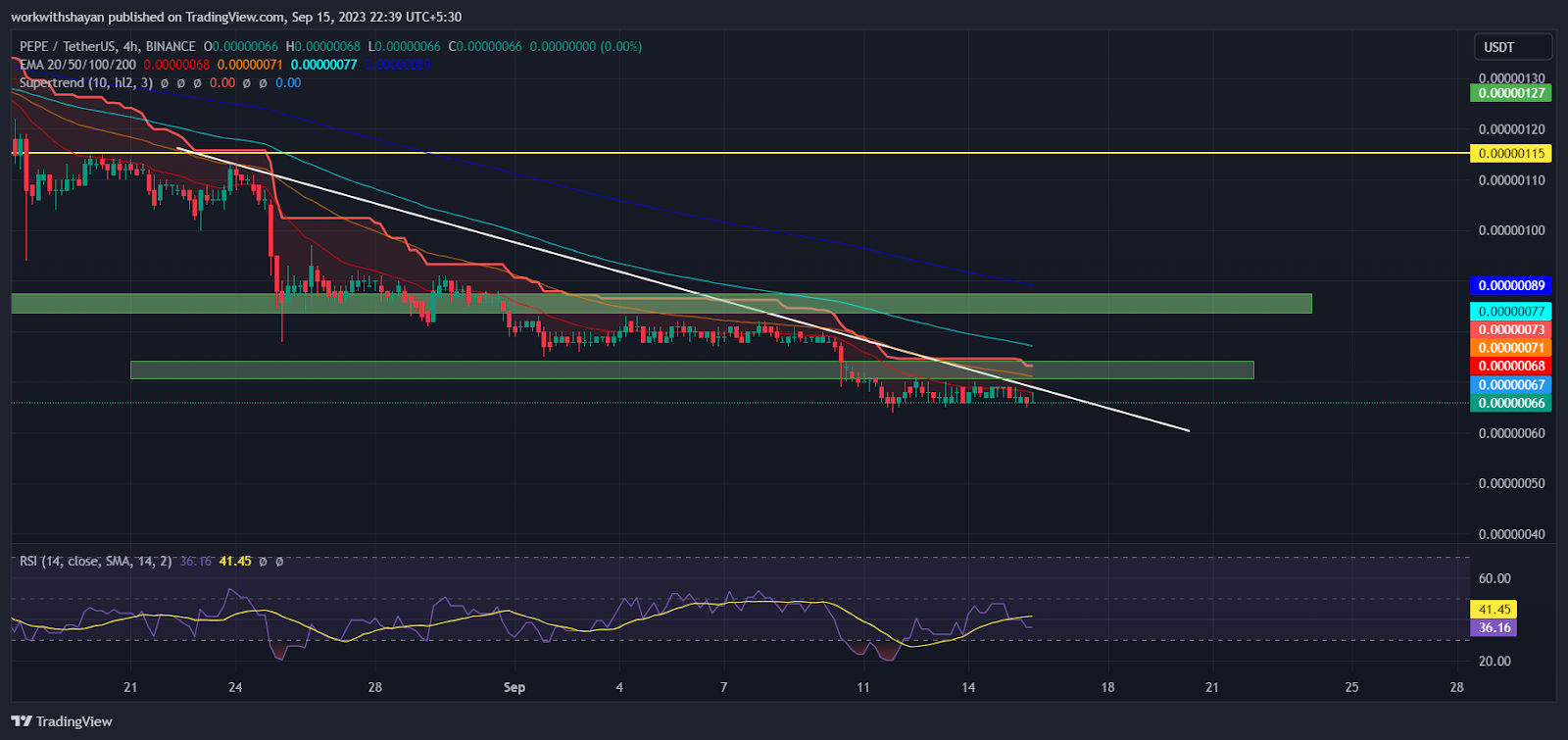This screenshot has height=740, width=1568.
Task: Select the RSI (14, close, SMA) indicator legend
Action: pos(95,562)
